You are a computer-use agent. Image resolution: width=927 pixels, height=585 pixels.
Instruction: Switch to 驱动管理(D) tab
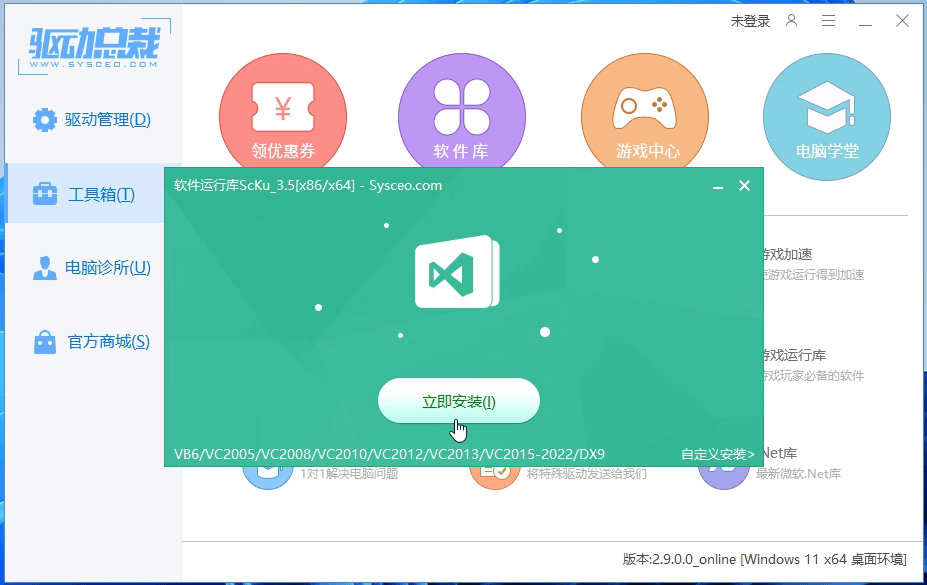coord(92,120)
